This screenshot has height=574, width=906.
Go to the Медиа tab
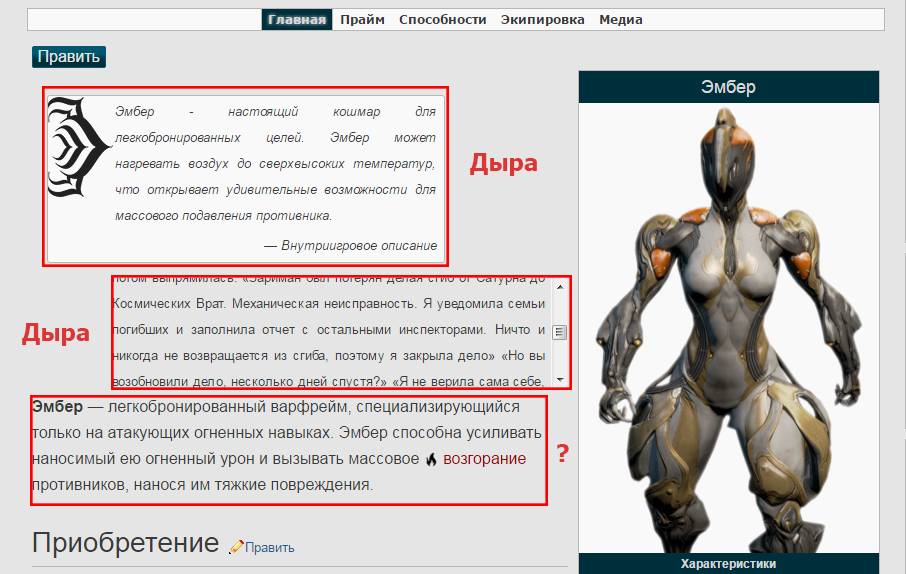tap(620, 19)
